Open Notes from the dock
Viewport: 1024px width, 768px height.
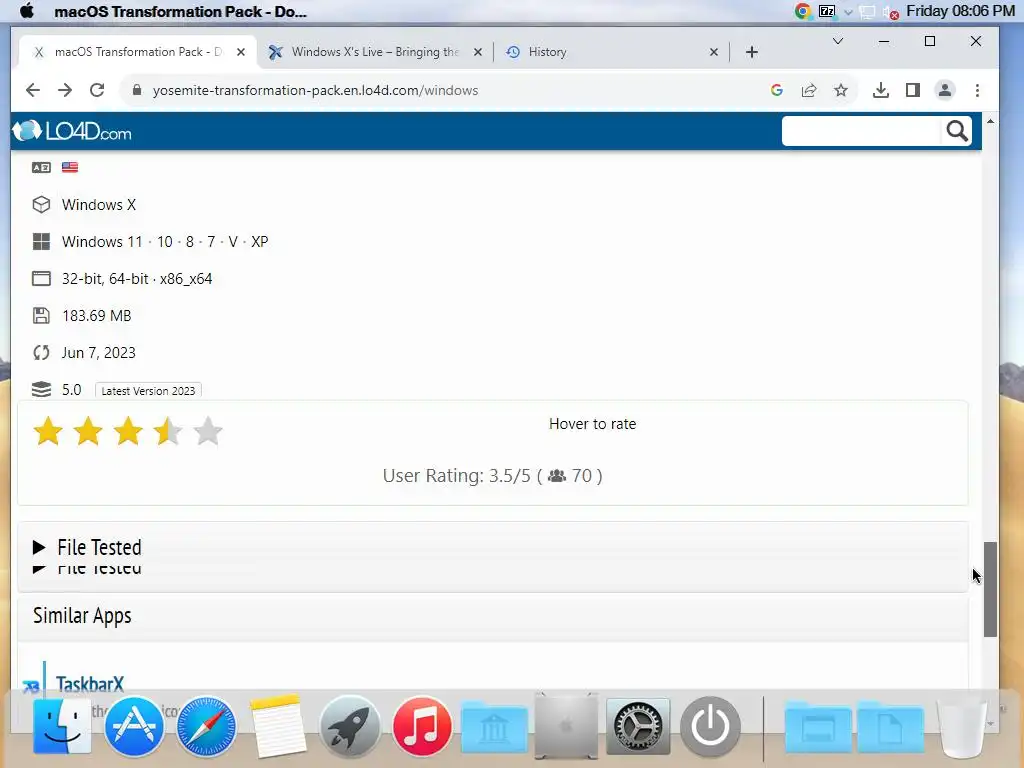pyautogui.click(x=278, y=726)
